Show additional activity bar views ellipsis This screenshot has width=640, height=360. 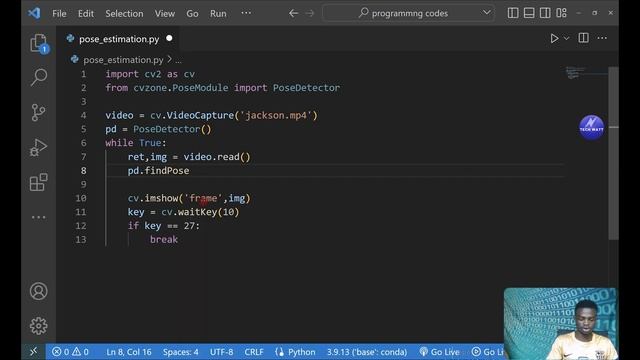(x=39, y=217)
